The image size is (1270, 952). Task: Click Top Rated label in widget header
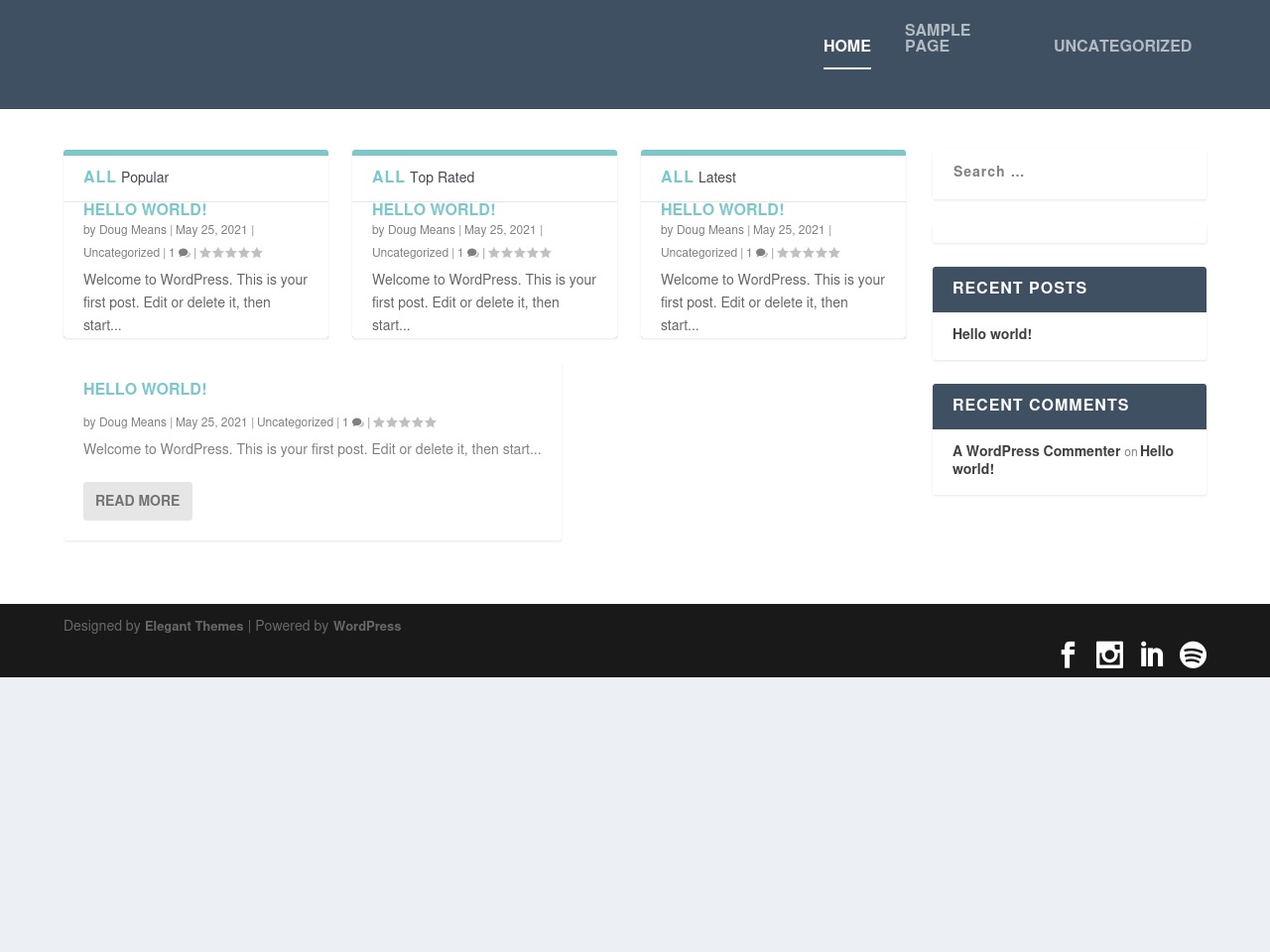click(x=442, y=178)
